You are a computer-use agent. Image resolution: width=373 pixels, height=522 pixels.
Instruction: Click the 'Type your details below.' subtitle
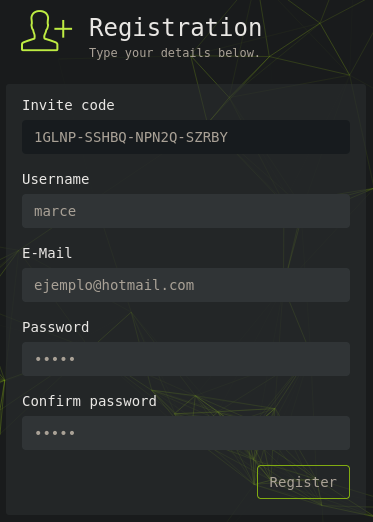[174, 53]
